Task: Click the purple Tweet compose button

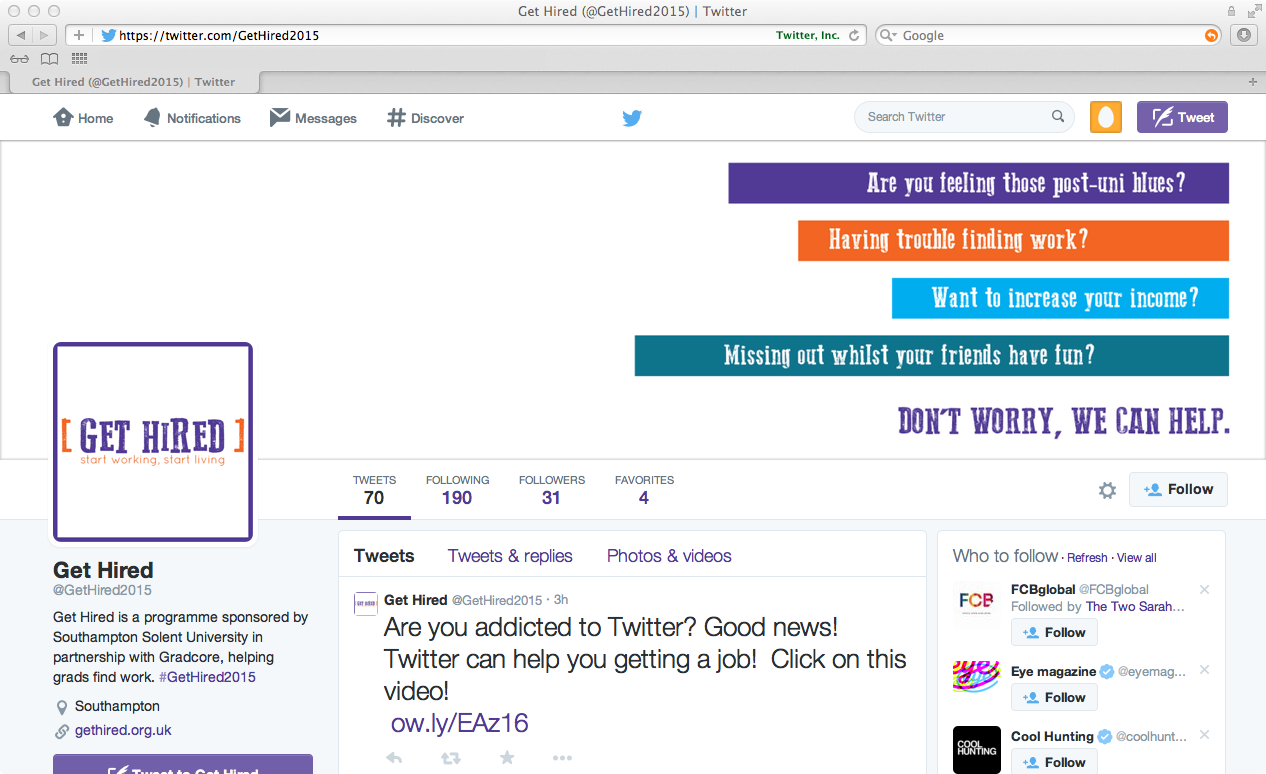Action: point(1182,117)
